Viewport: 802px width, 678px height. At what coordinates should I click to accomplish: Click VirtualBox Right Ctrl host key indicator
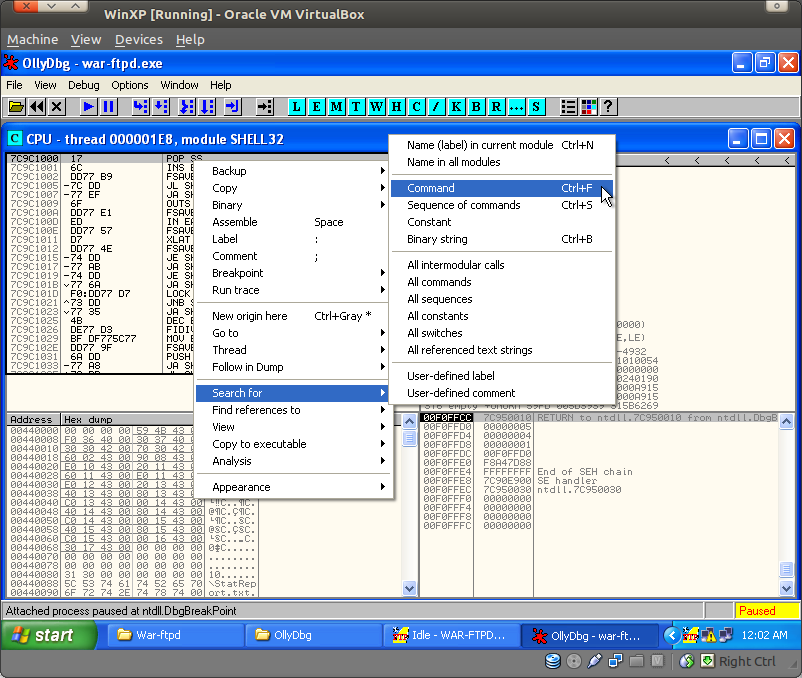point(747,662)
